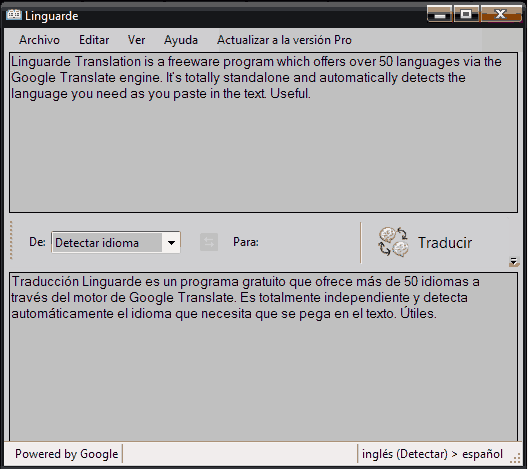Click the Linguarde book icon in title bar

pyautogui.click(x=14, y=15)
